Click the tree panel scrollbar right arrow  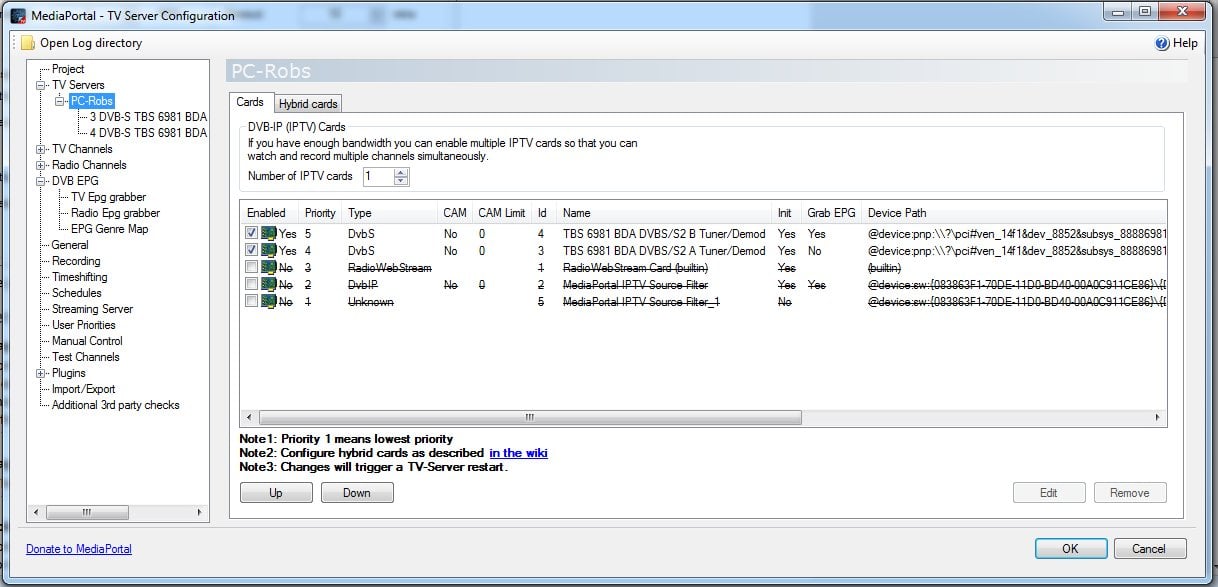201,512
